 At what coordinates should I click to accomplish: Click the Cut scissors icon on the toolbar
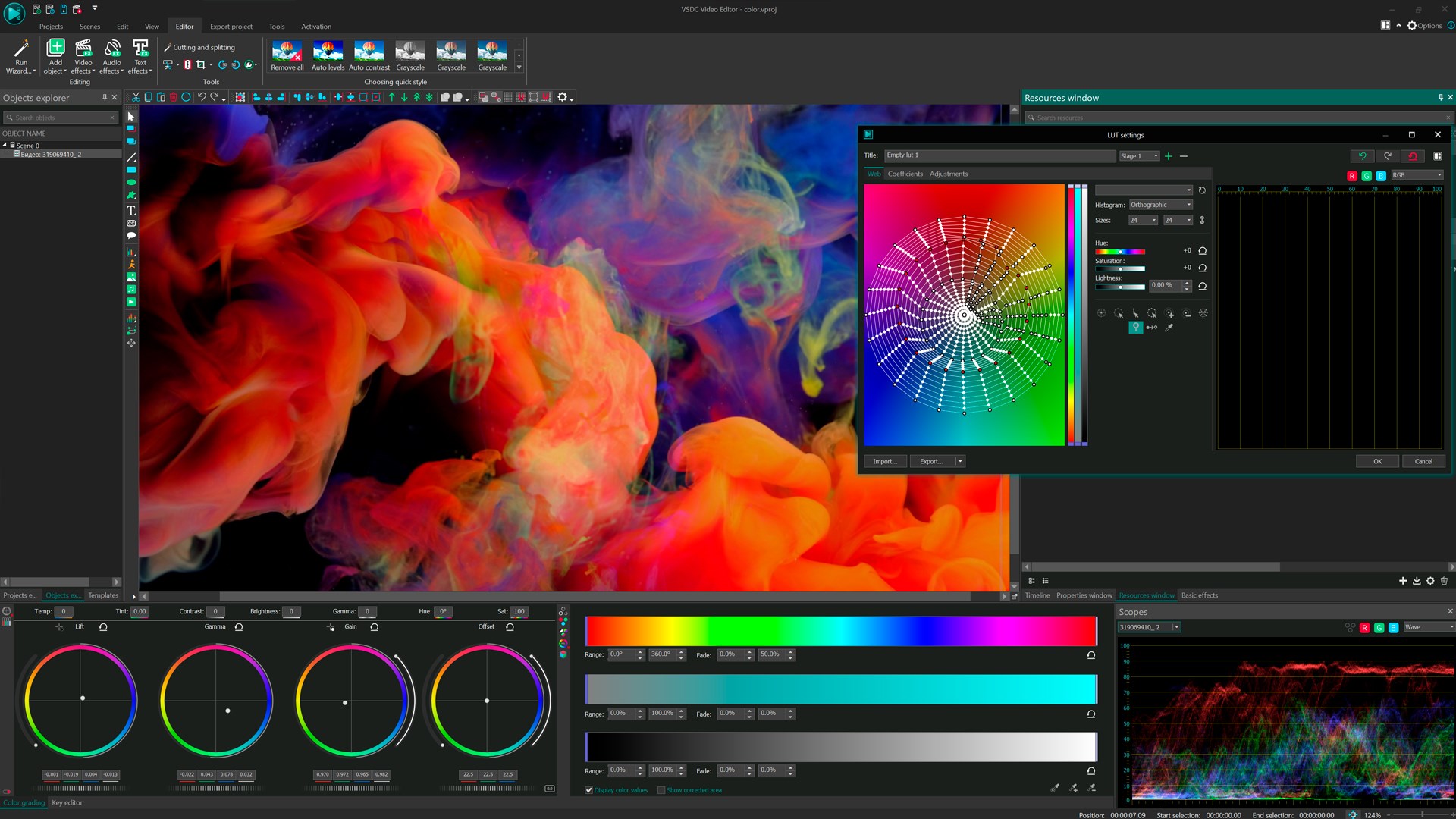tap(136, 97)
